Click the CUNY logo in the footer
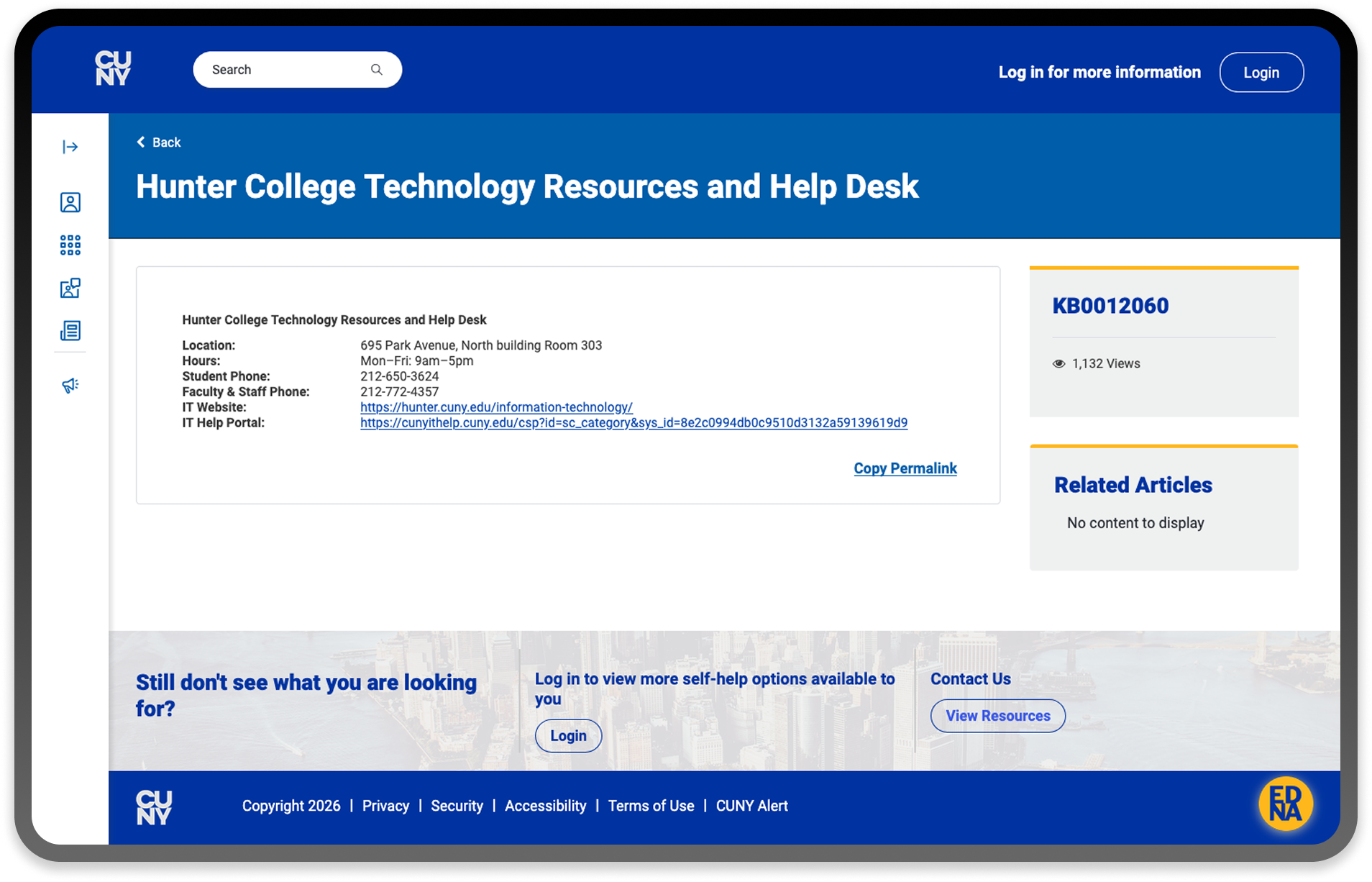The image size is (1372, 882). 154,807
